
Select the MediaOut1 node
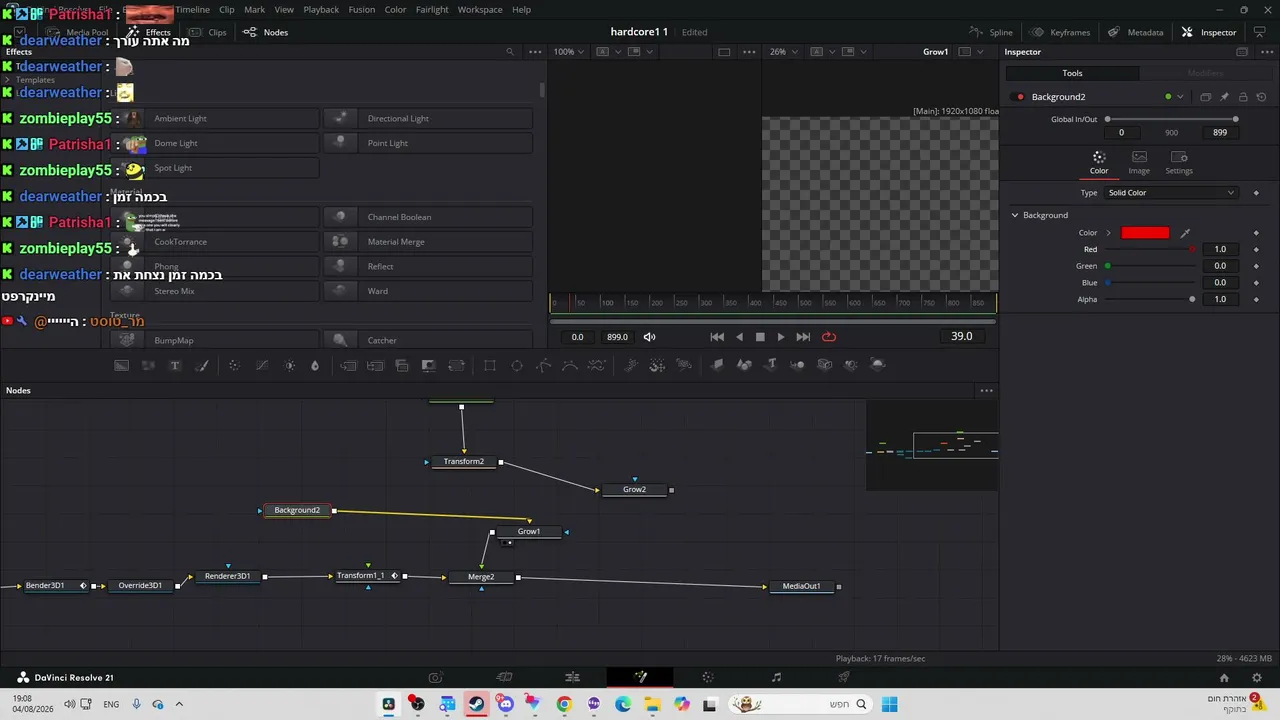pos(801,586)
